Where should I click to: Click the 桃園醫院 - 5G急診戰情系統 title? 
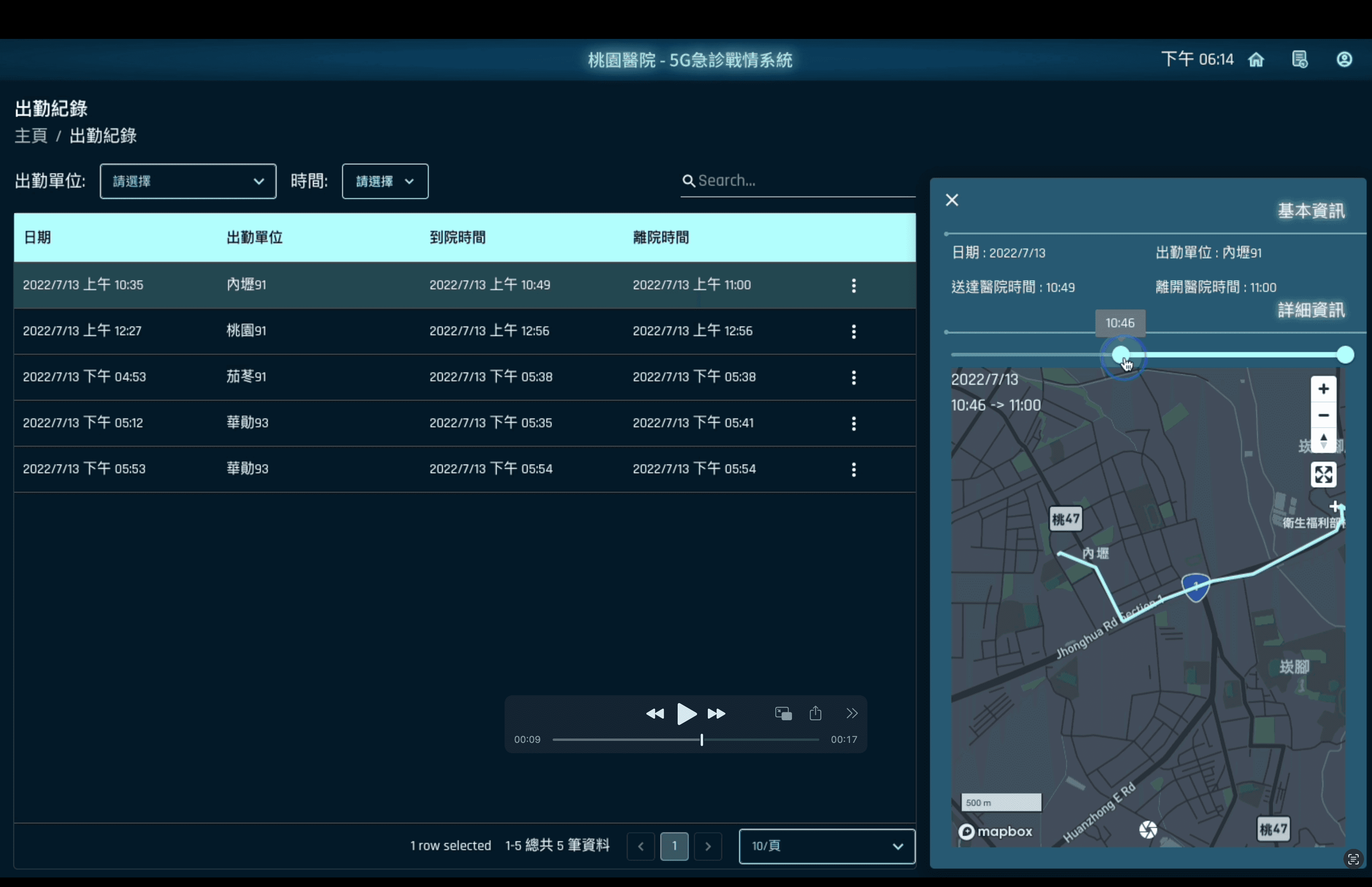pos(690,60)
